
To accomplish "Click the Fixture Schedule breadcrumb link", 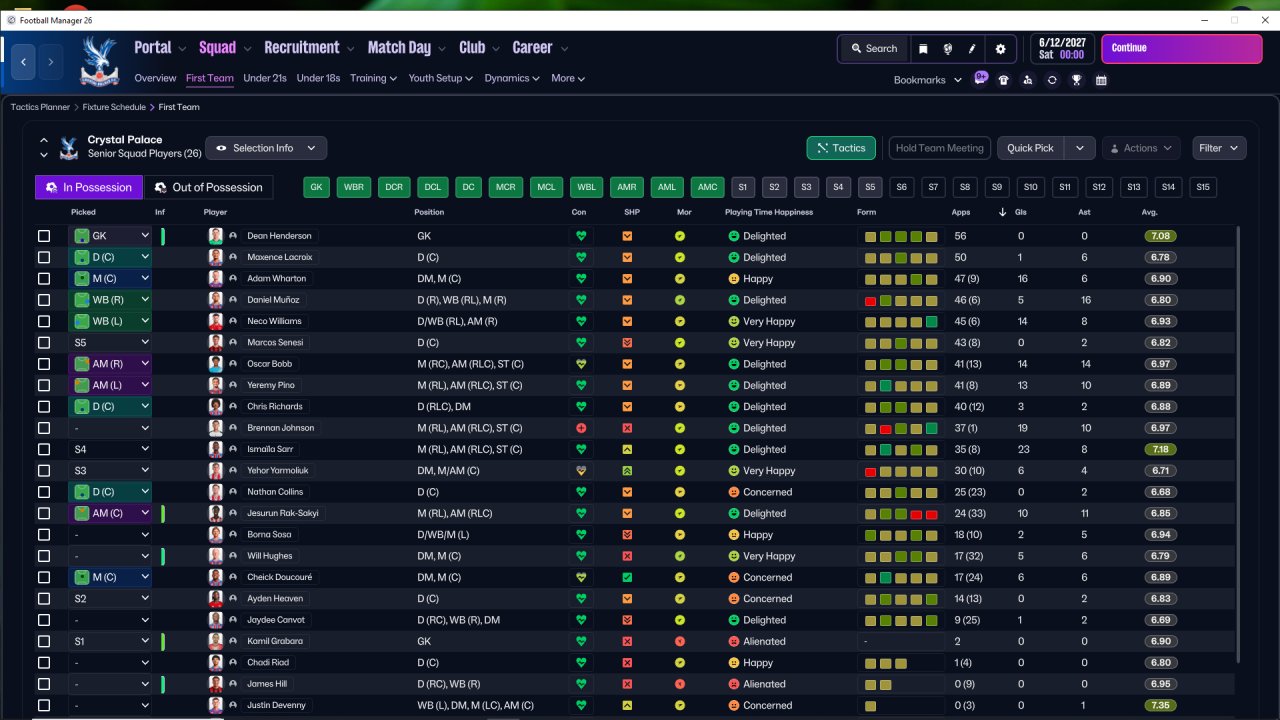I will [114, 107].
